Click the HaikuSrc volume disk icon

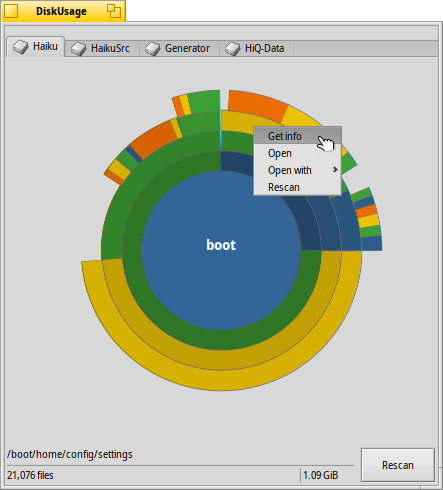click(x=79, y=49)
